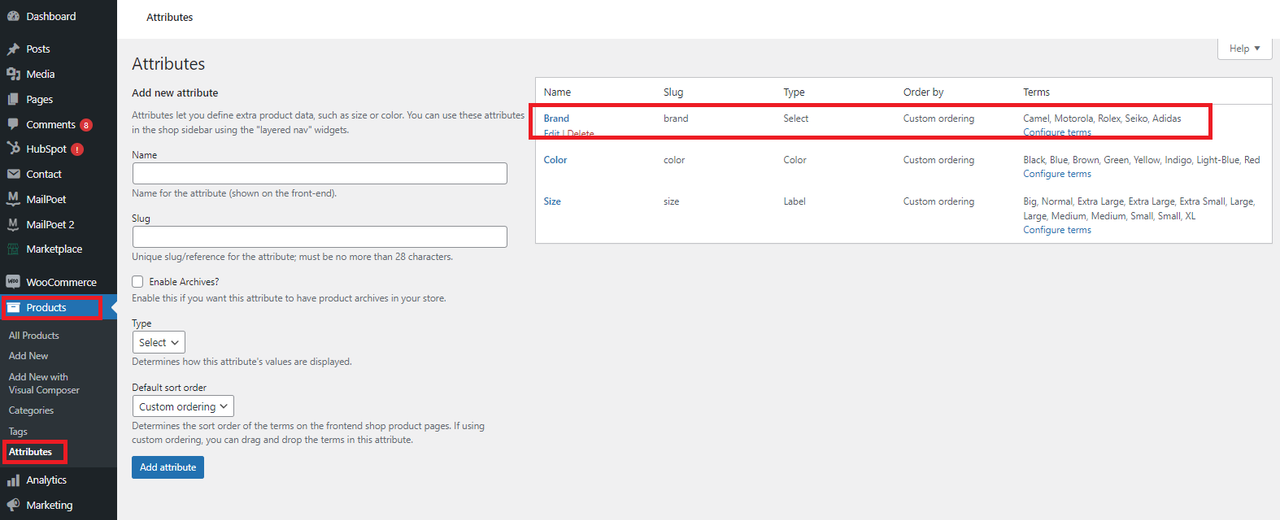1280x520 pixels.
Task: Open Tags submenu item
Action: tap(18, 432)
